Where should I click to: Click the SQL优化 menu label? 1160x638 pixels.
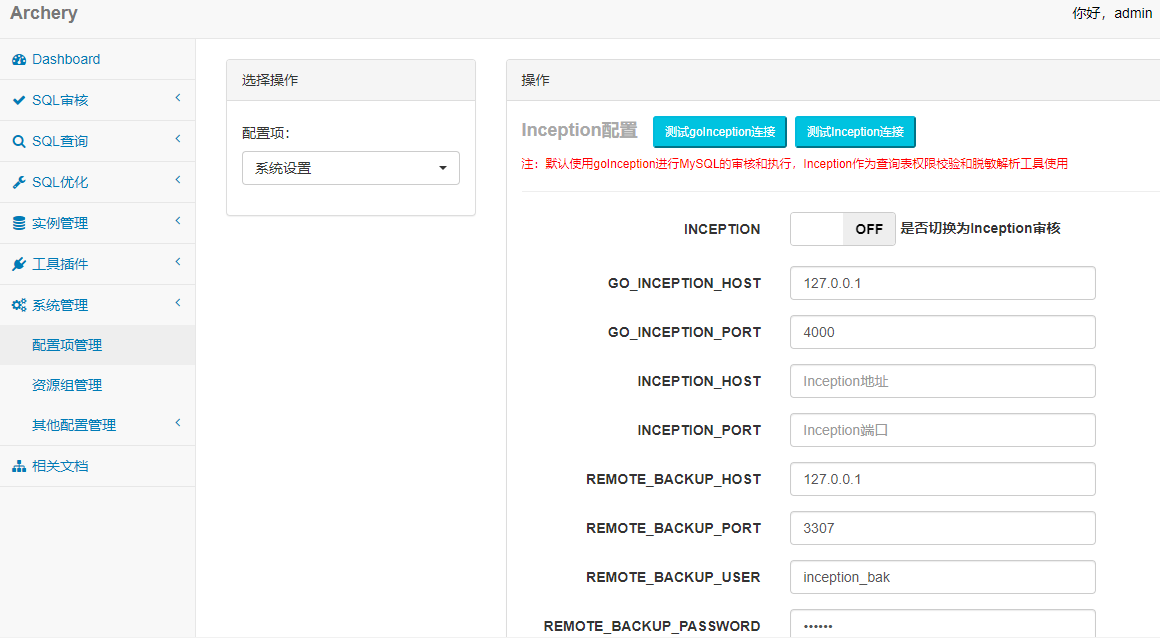(60, 182)
